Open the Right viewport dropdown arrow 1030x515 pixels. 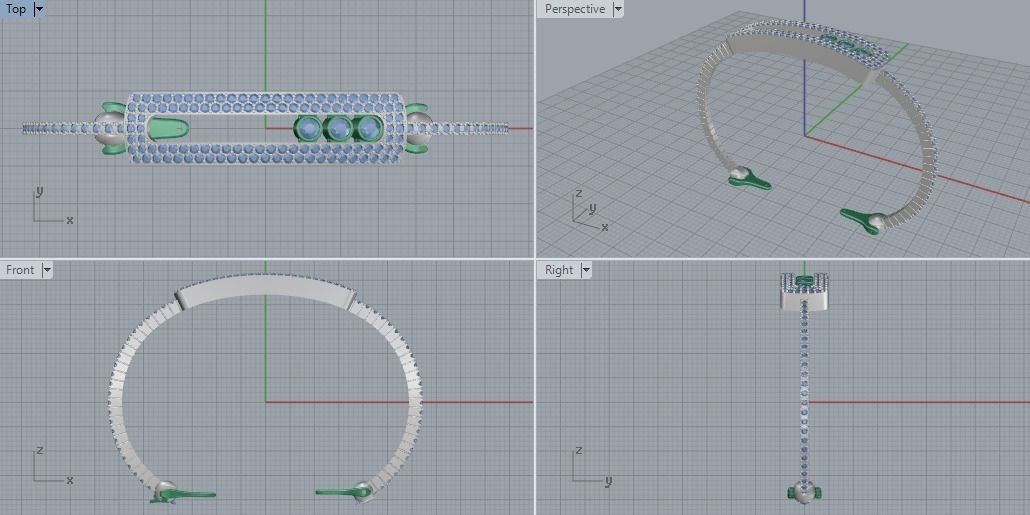(x=585, y=270)
